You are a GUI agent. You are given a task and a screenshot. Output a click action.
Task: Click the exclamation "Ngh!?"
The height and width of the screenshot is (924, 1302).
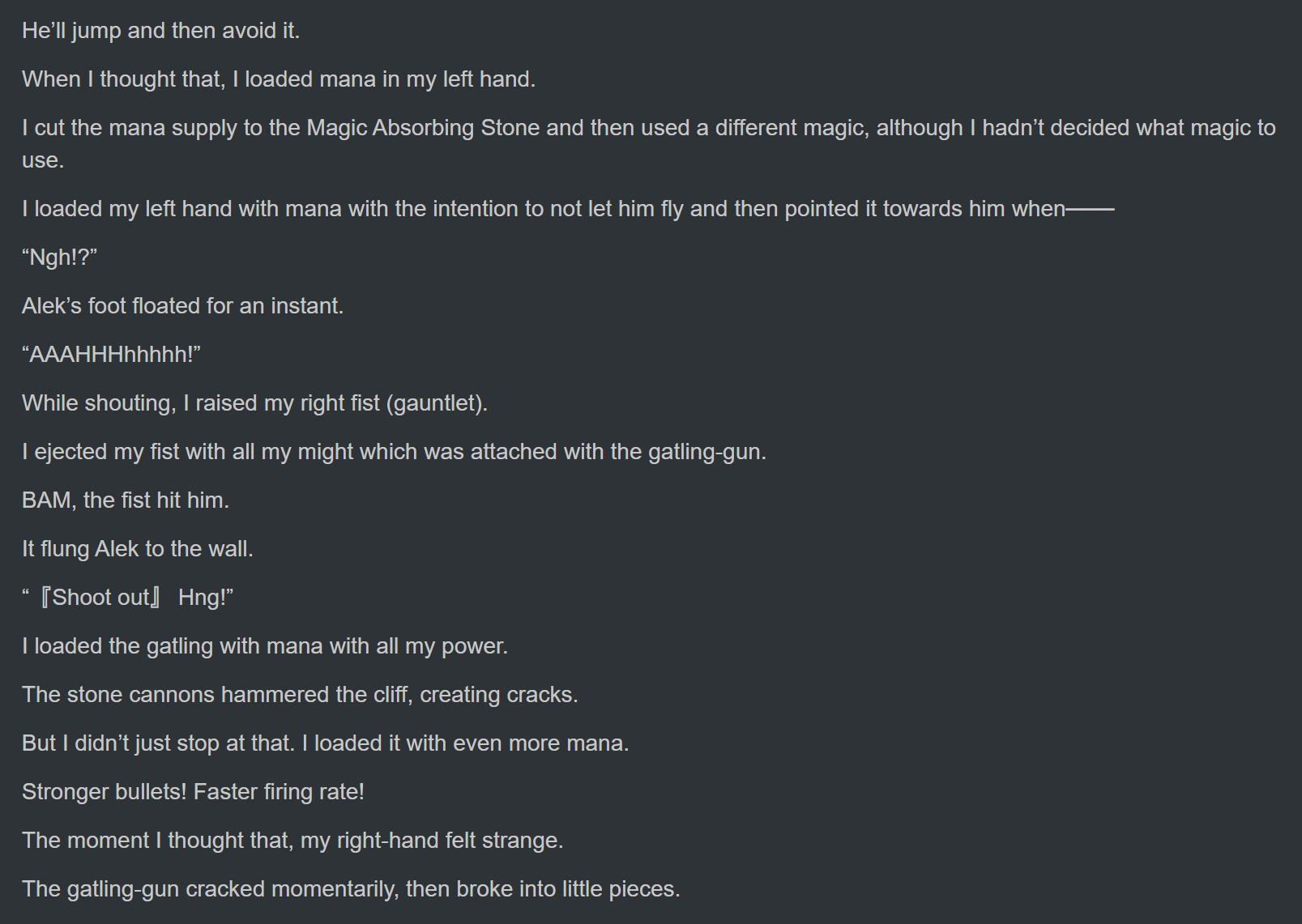[x=59, y=258]
